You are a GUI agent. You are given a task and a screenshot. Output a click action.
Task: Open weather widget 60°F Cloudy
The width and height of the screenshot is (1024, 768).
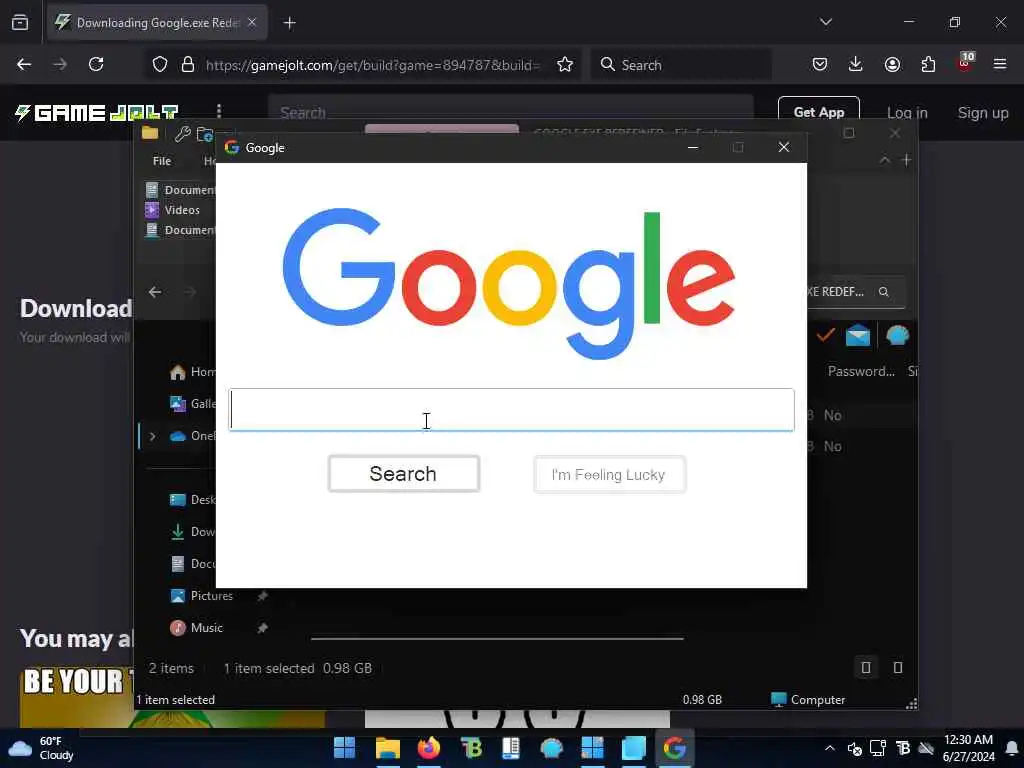[x=40, y=748]
